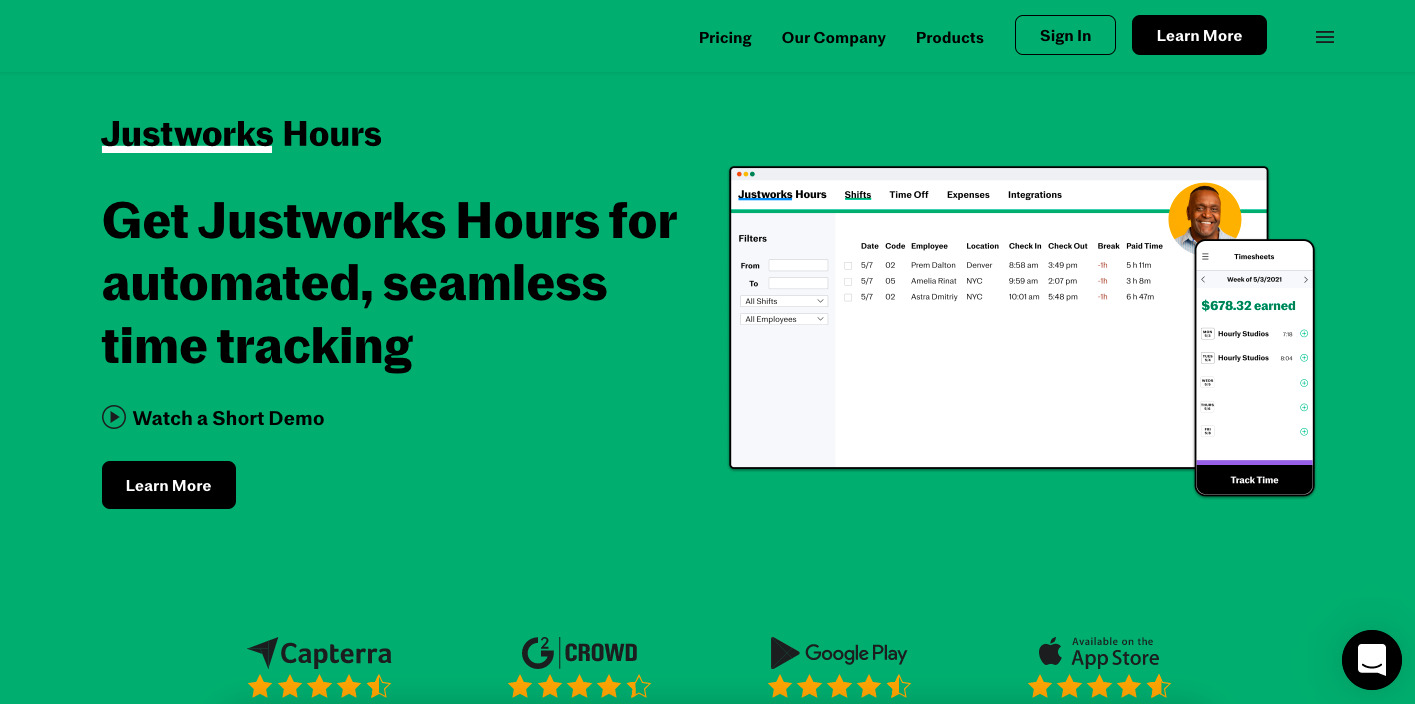Tap the phone mockup's hamburger menu icon
The height and width of the screenshot is (704, 1415).
1205,257
